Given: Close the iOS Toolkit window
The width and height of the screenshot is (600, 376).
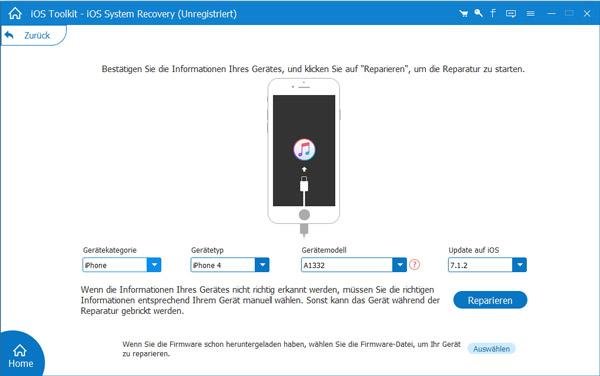Looking at the screenshot, I should pos(587,13).
